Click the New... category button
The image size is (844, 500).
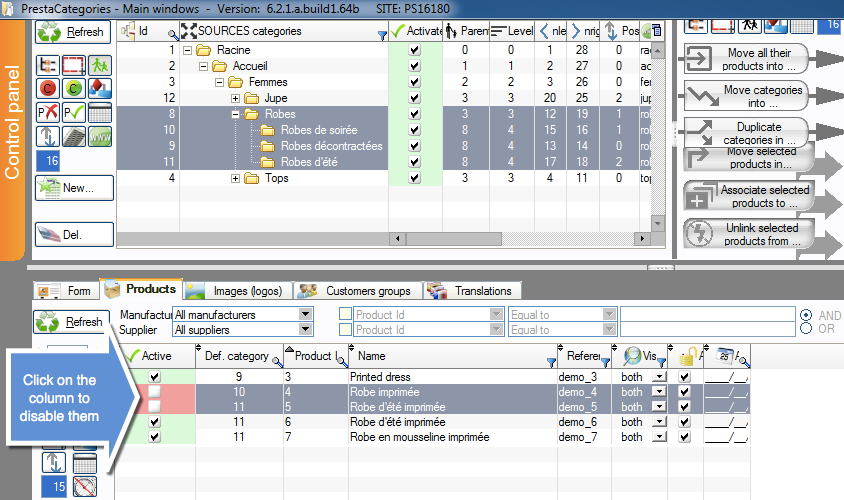click(74, 187)
